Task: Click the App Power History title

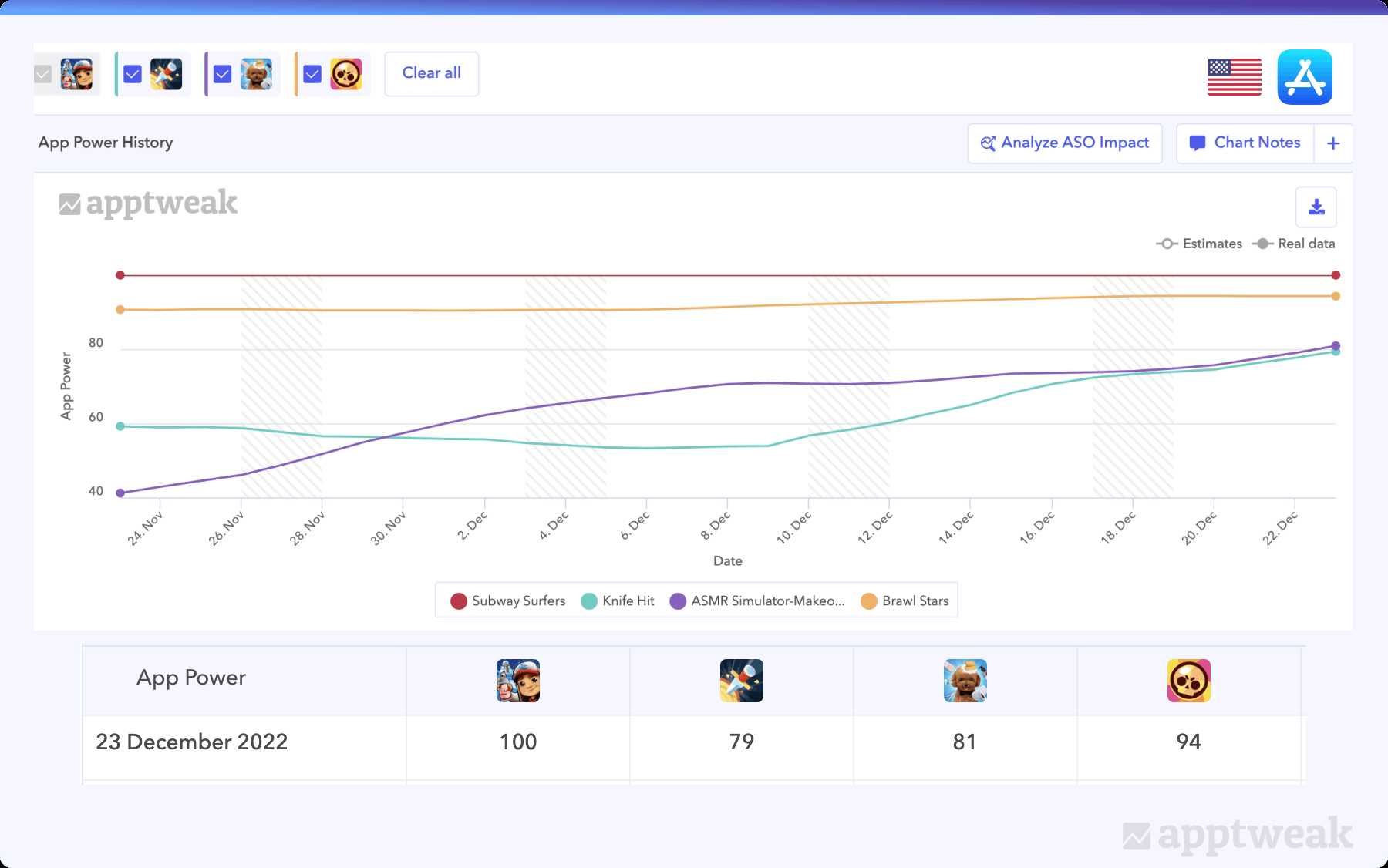Action: pos(106,143)
